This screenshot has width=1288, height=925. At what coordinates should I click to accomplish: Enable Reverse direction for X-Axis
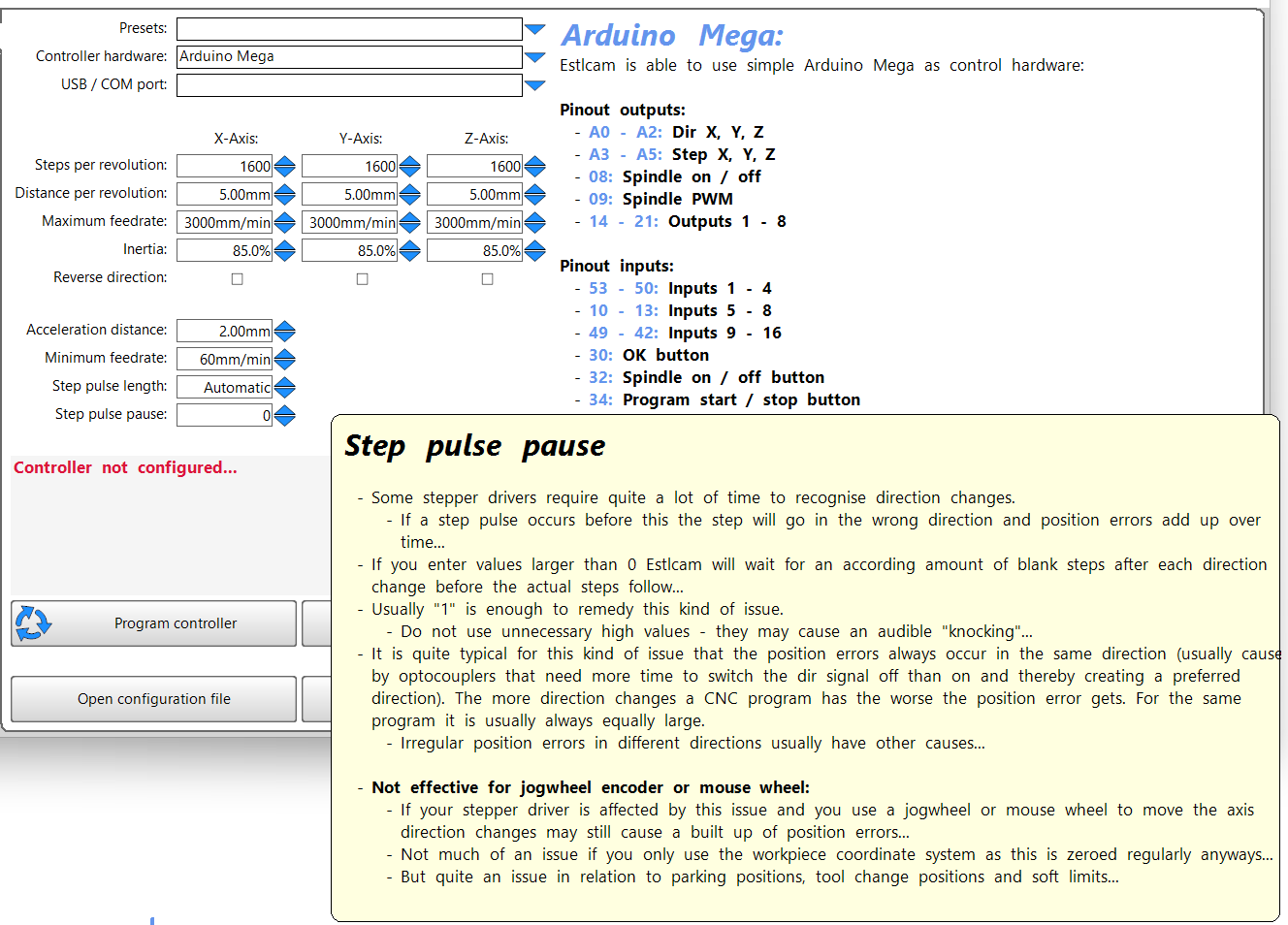point(237,279)
